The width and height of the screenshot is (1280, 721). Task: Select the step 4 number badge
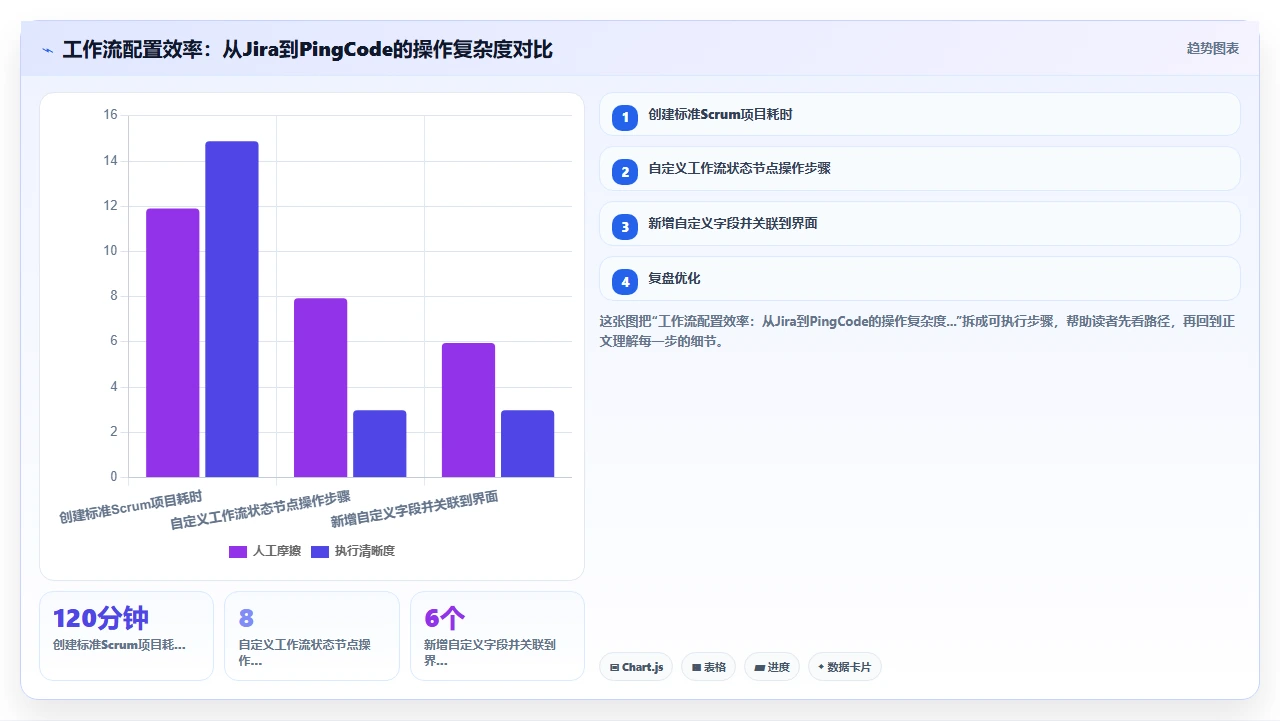pyautogui.click(x=625, y=282)
